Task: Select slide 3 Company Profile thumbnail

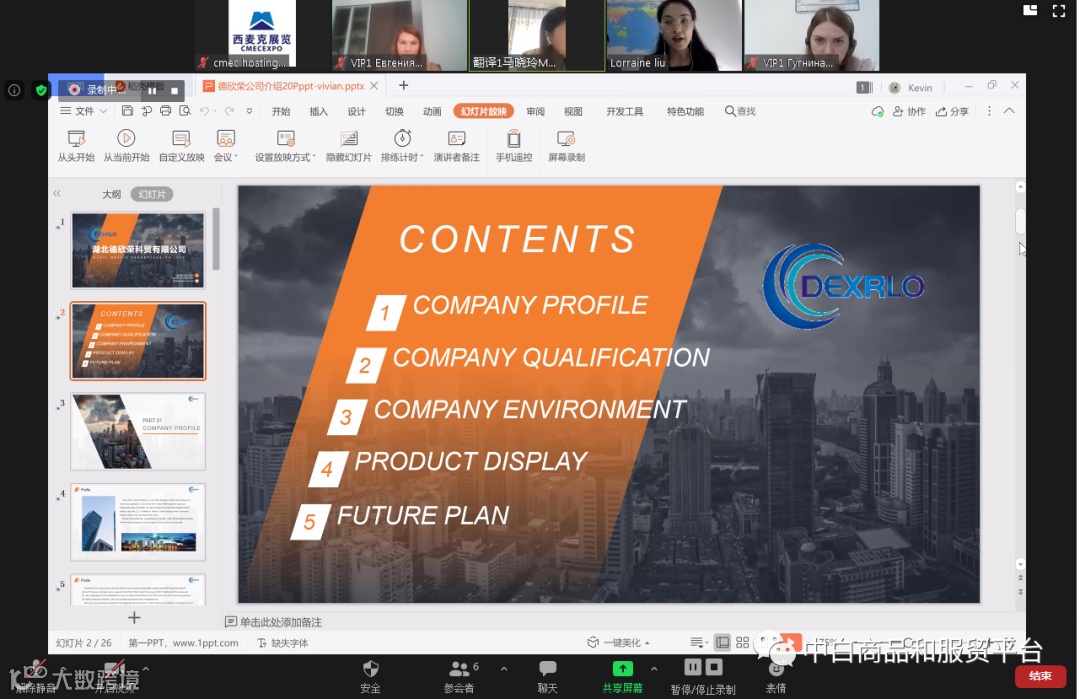Action: click(138, 432)
